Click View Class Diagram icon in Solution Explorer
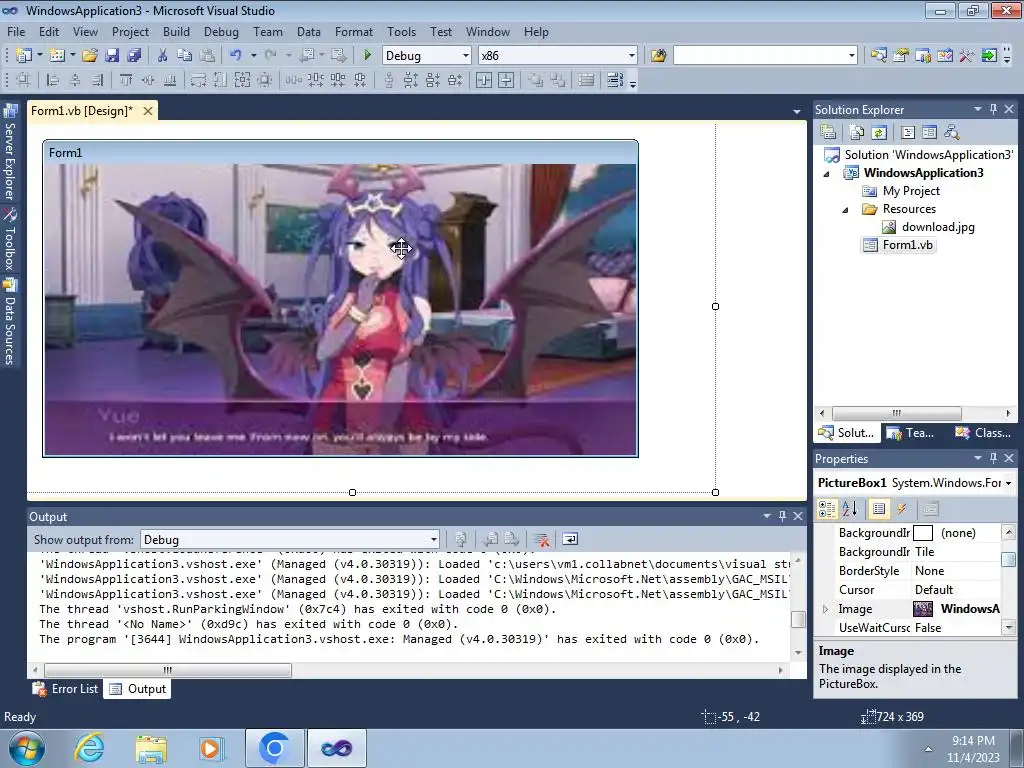Screen dimensions: 1024x768 [952, 132]
